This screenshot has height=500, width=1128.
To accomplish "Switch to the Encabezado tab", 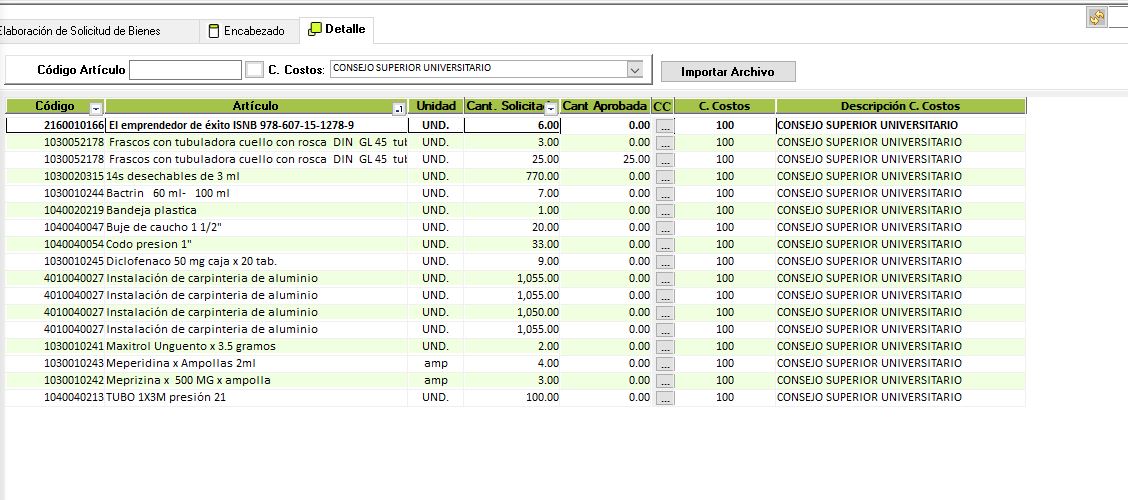I will pyautogui.click(x=253, y=31).
